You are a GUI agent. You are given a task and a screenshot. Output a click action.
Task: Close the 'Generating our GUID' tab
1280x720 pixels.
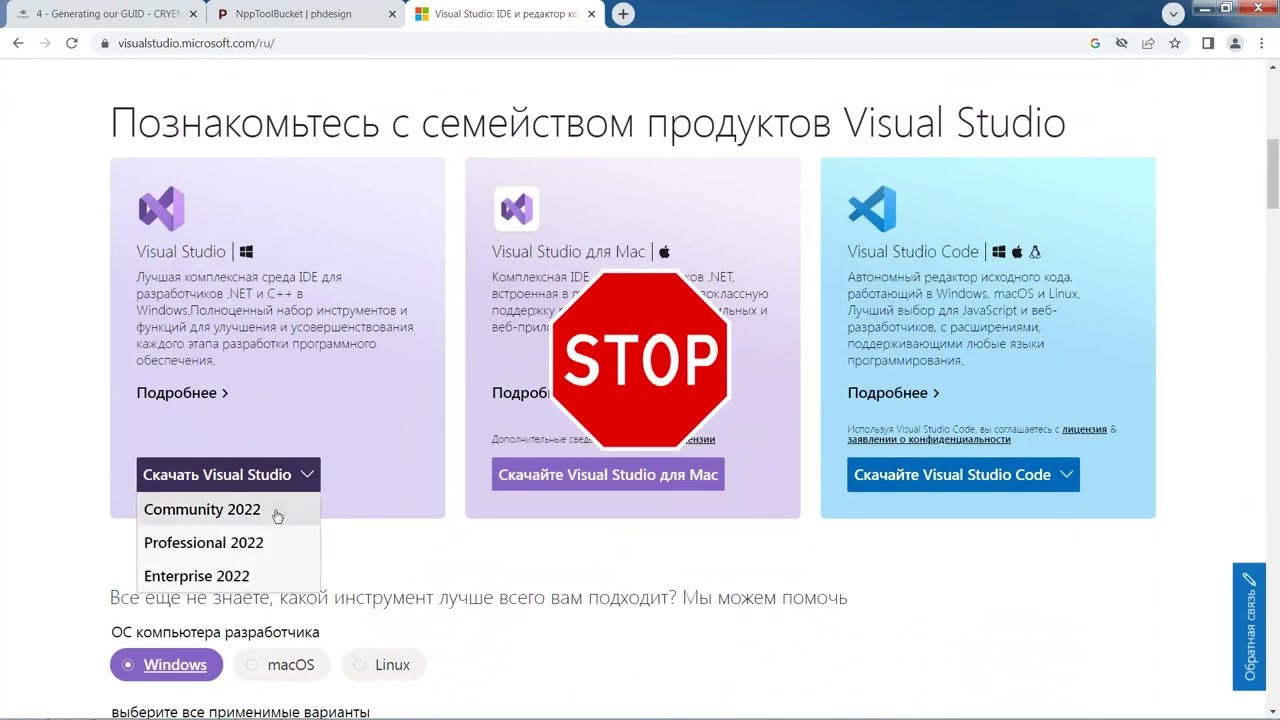coord(193,14)
